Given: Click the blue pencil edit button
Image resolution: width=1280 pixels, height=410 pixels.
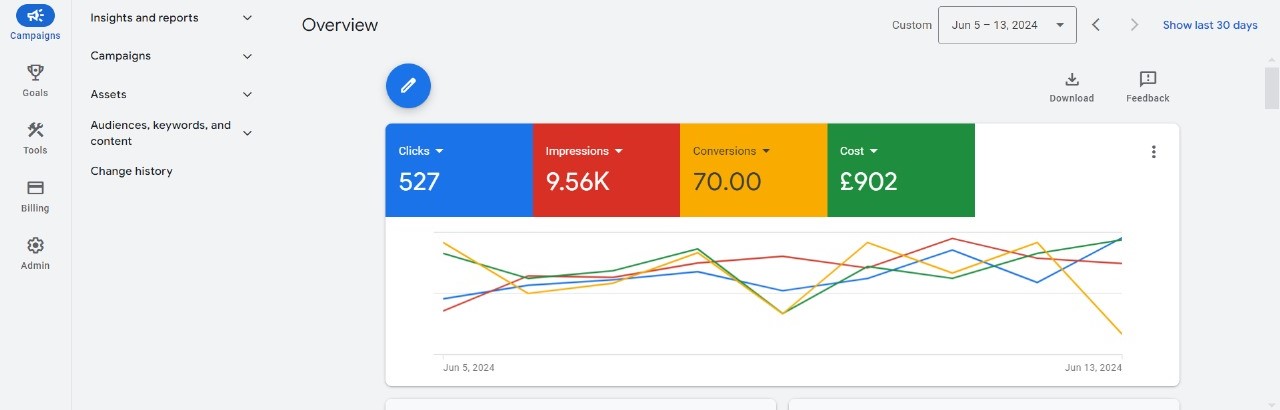Looking at the screenshot, I should point(408,86).
